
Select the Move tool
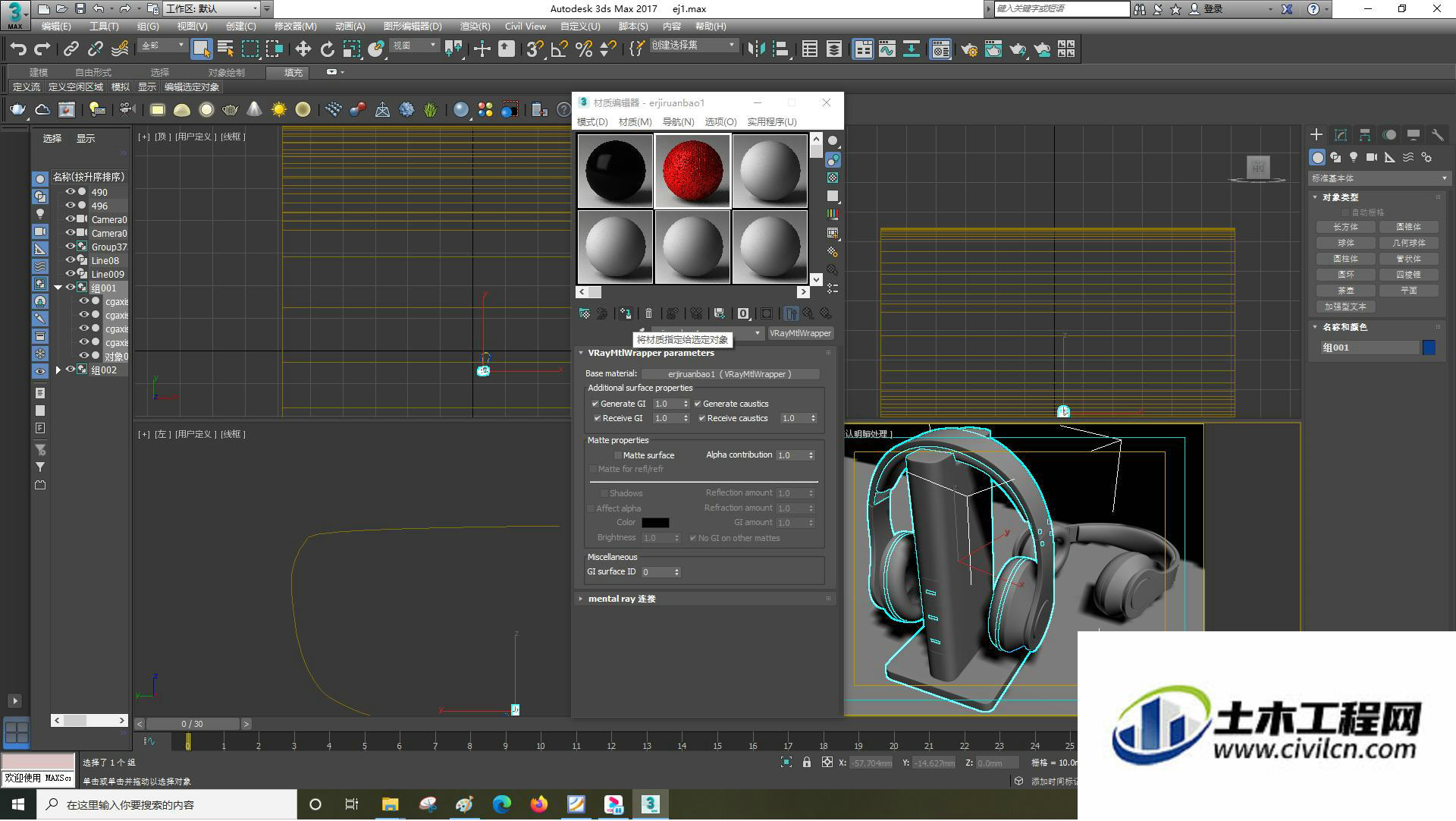(x=303, y=49)
